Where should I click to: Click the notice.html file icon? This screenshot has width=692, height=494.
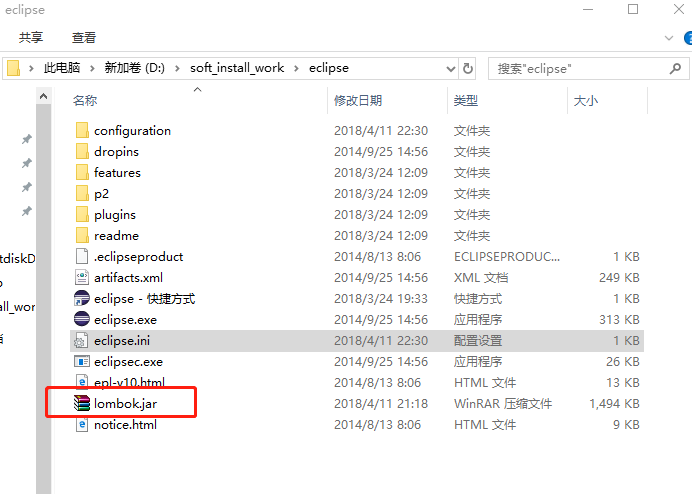point(82,424)
